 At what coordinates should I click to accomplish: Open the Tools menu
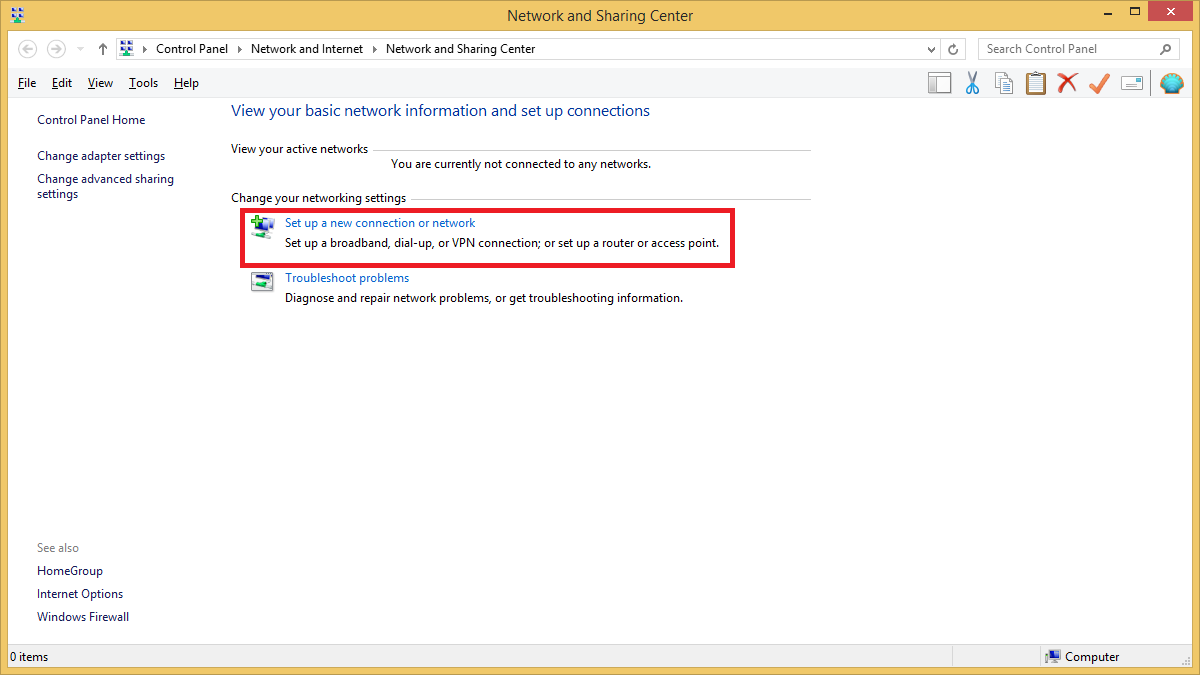click(143, 83)
